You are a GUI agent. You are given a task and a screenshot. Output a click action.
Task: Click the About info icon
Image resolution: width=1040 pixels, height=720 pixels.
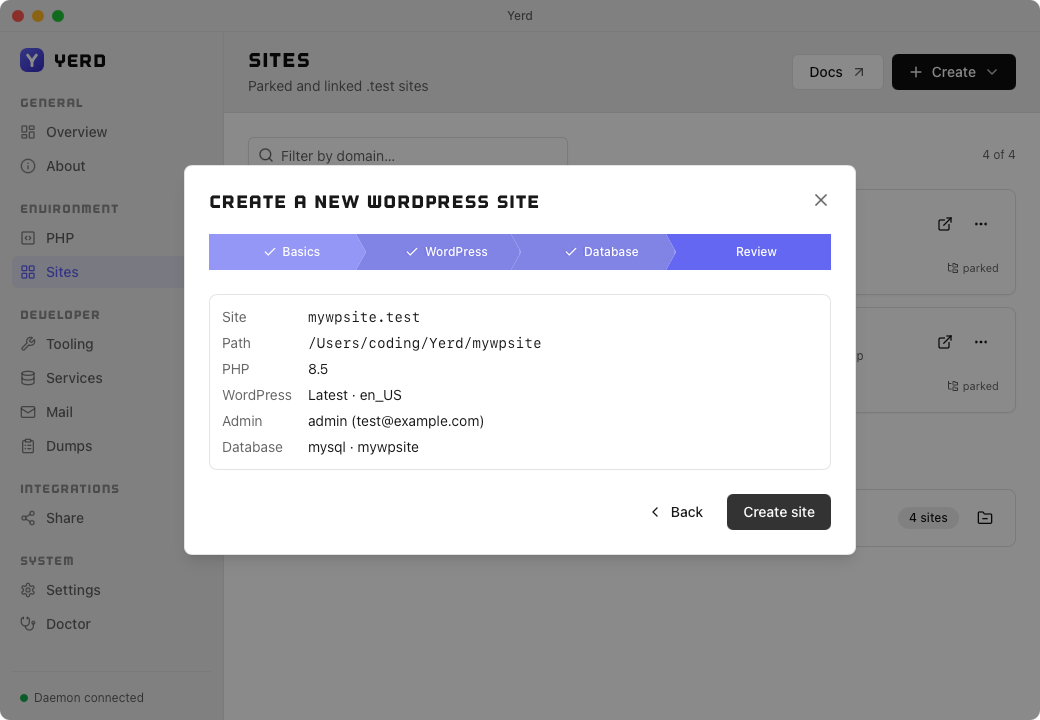coord(28,166)
